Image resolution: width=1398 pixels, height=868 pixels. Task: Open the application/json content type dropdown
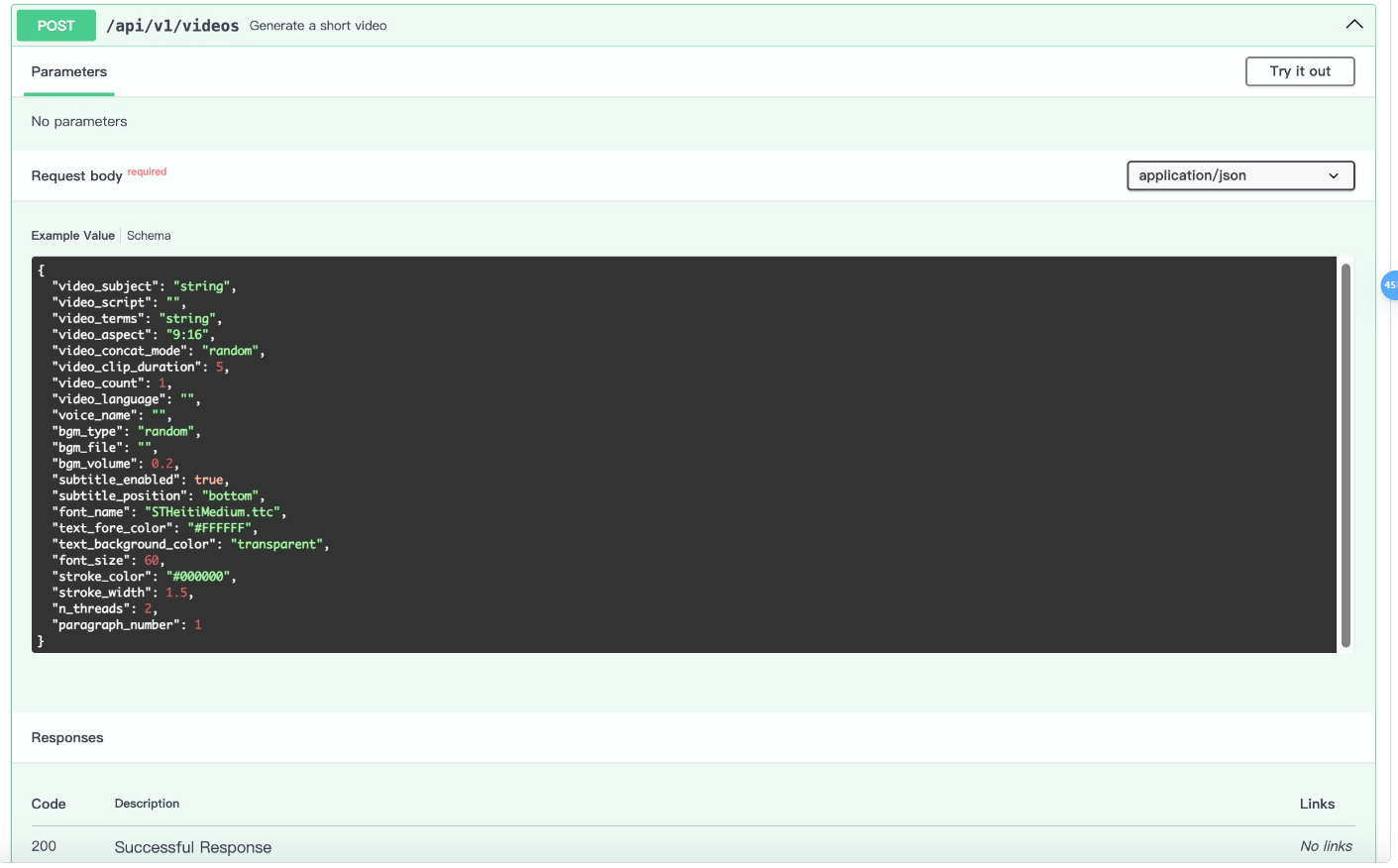[1239, 175]
